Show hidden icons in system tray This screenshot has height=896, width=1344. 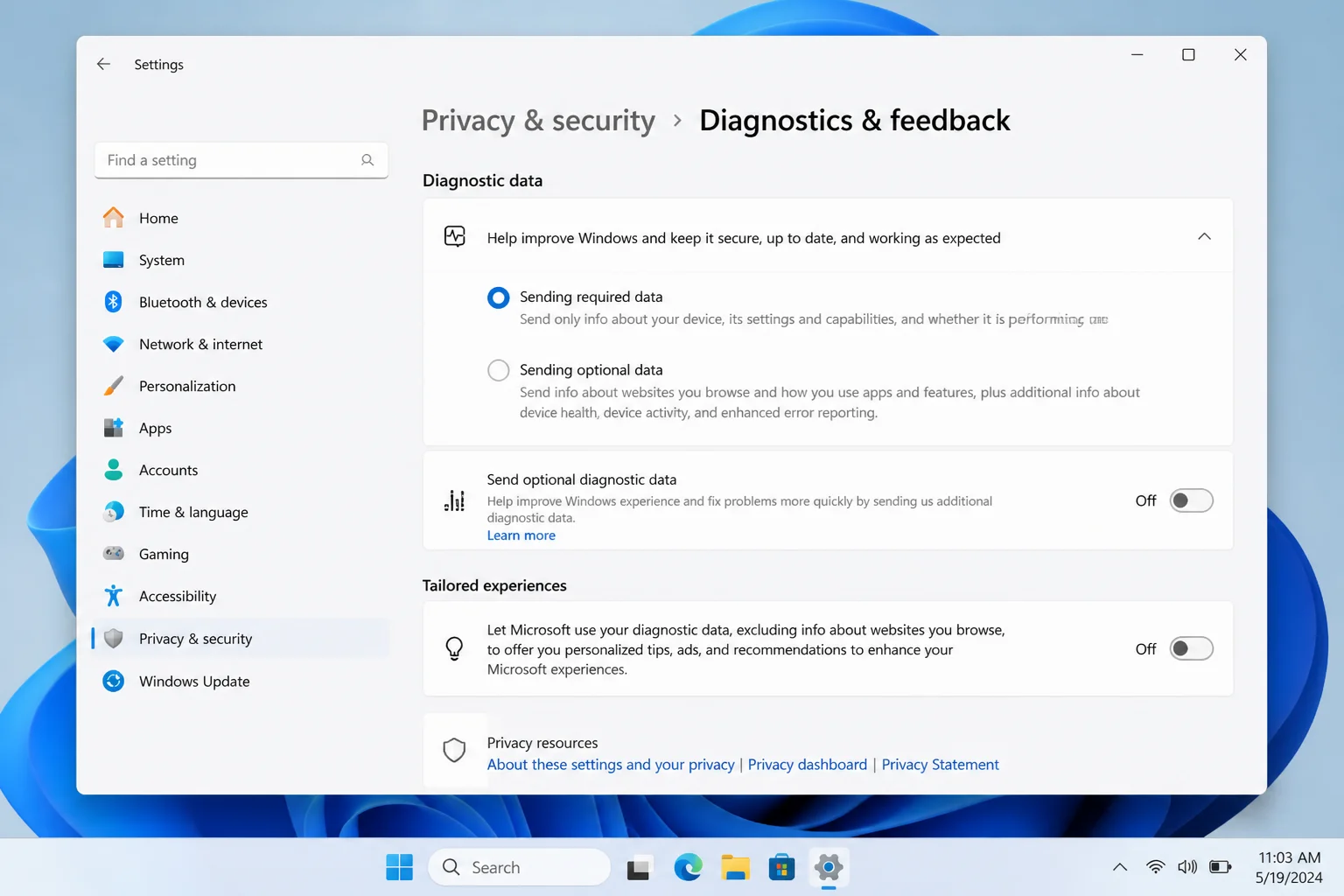click(x=1120, y=867)
